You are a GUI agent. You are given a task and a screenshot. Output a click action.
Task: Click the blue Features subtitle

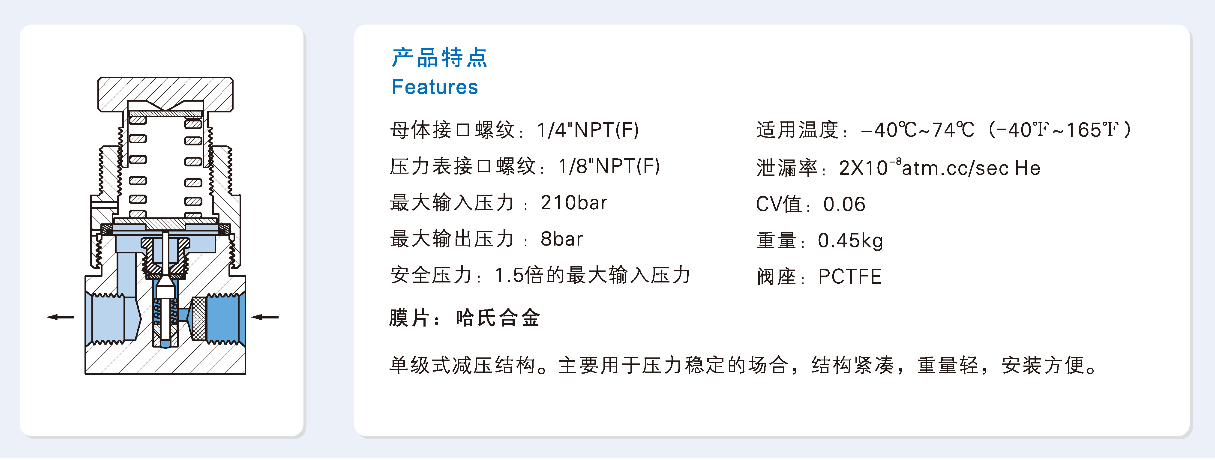click(434, 87)
